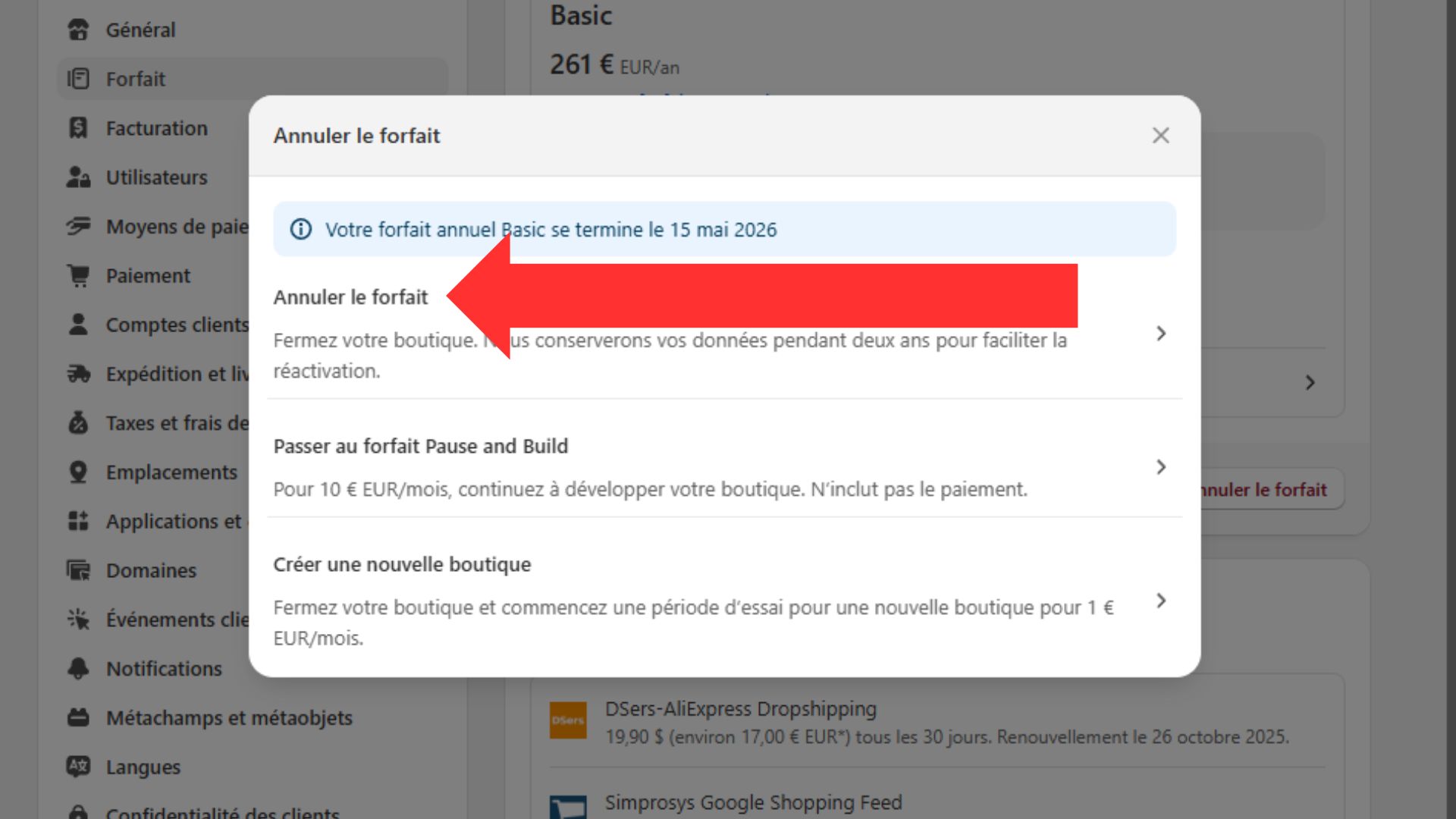Click the Notifications bell icon
Screen dimensions: 1456x819
tap(78, 668)
